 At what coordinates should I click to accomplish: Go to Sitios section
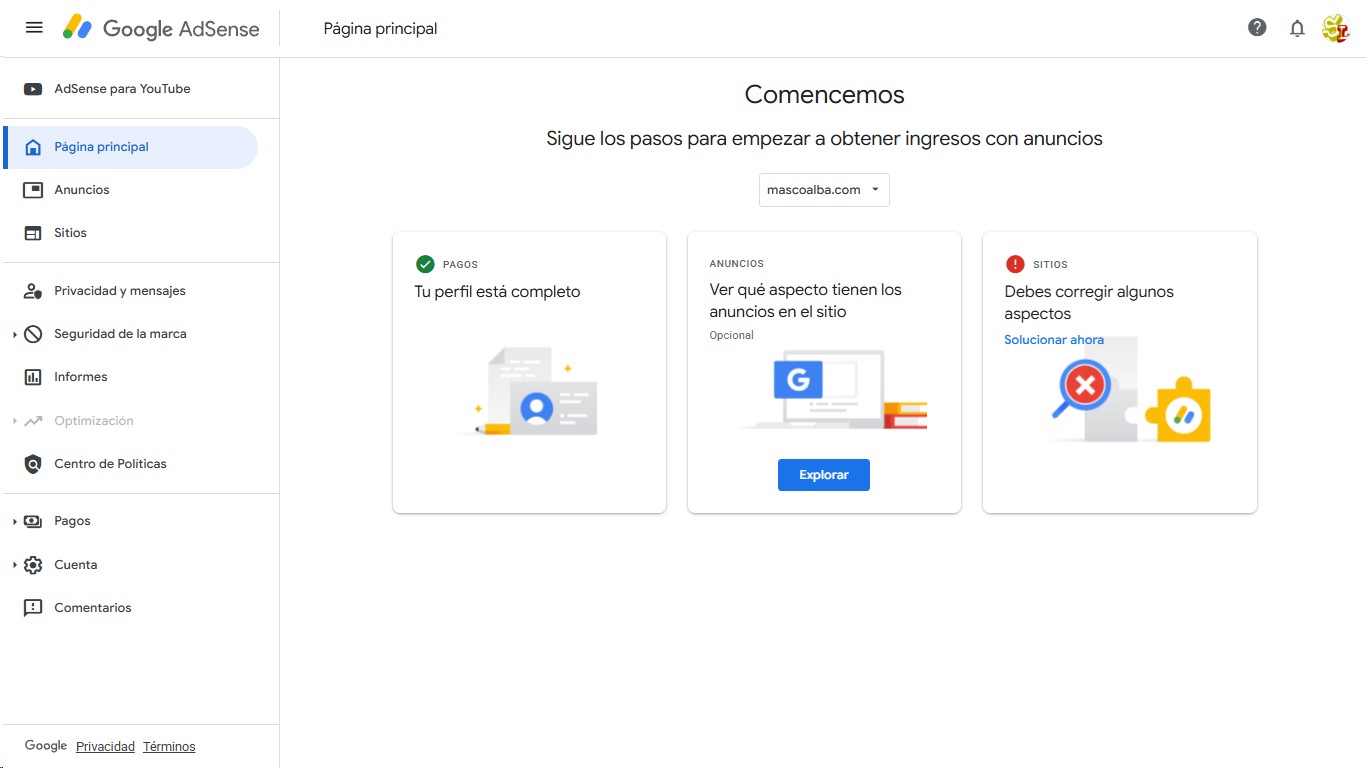(x=130, y=233)
